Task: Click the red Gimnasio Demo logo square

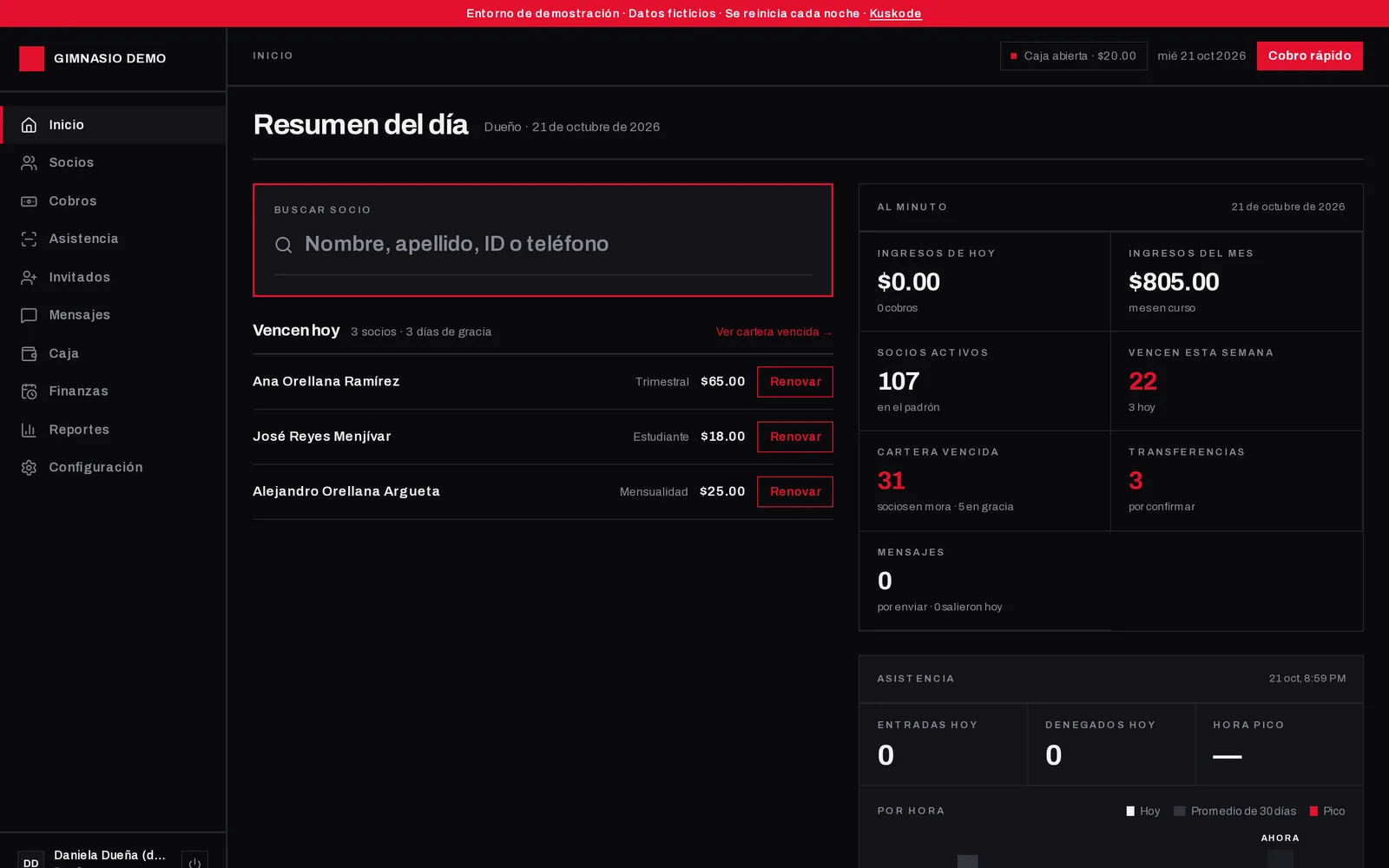Action: coord(32,58)
